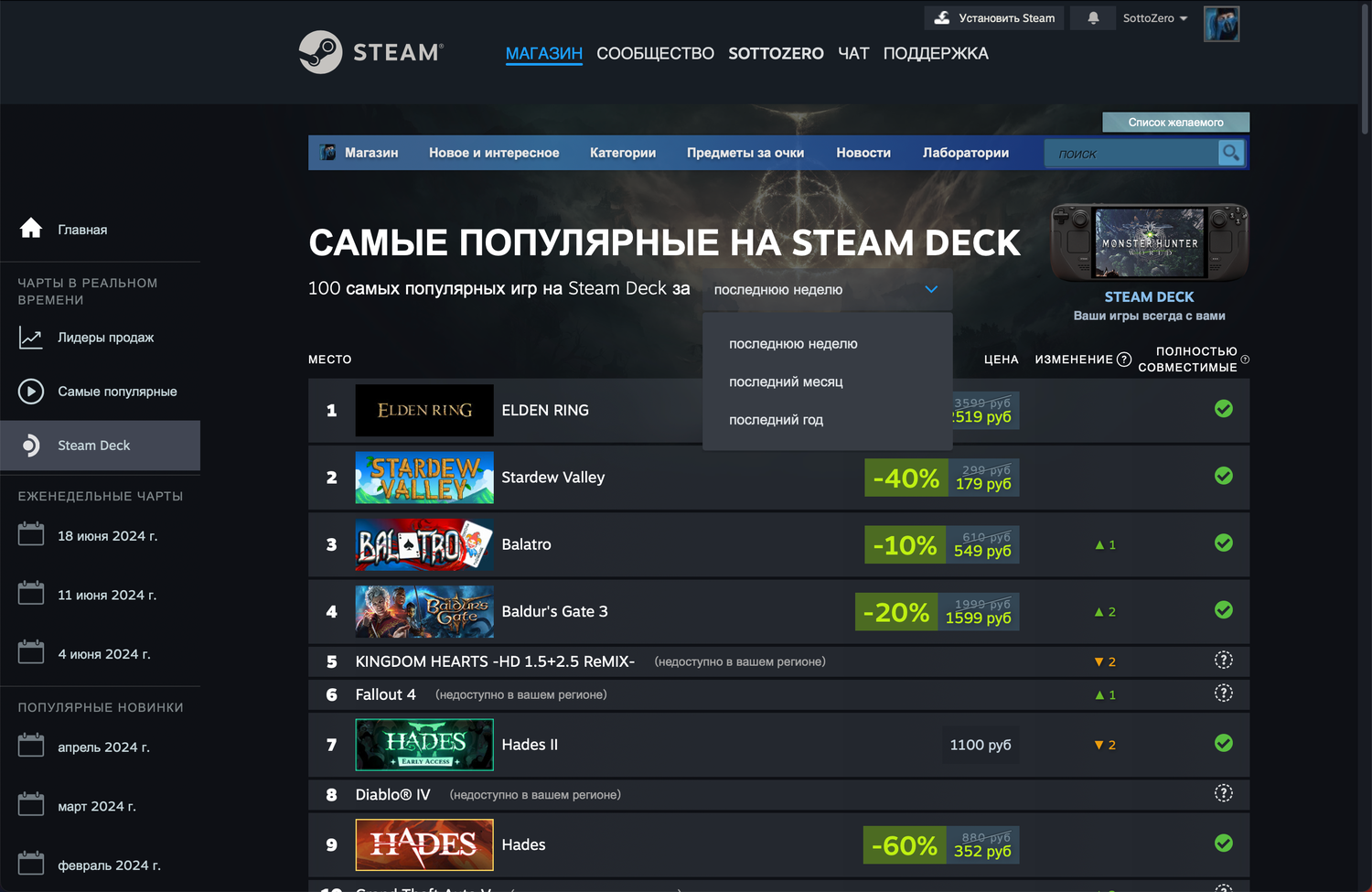Click calendar icon for февраль 2024

click(31, 864)
